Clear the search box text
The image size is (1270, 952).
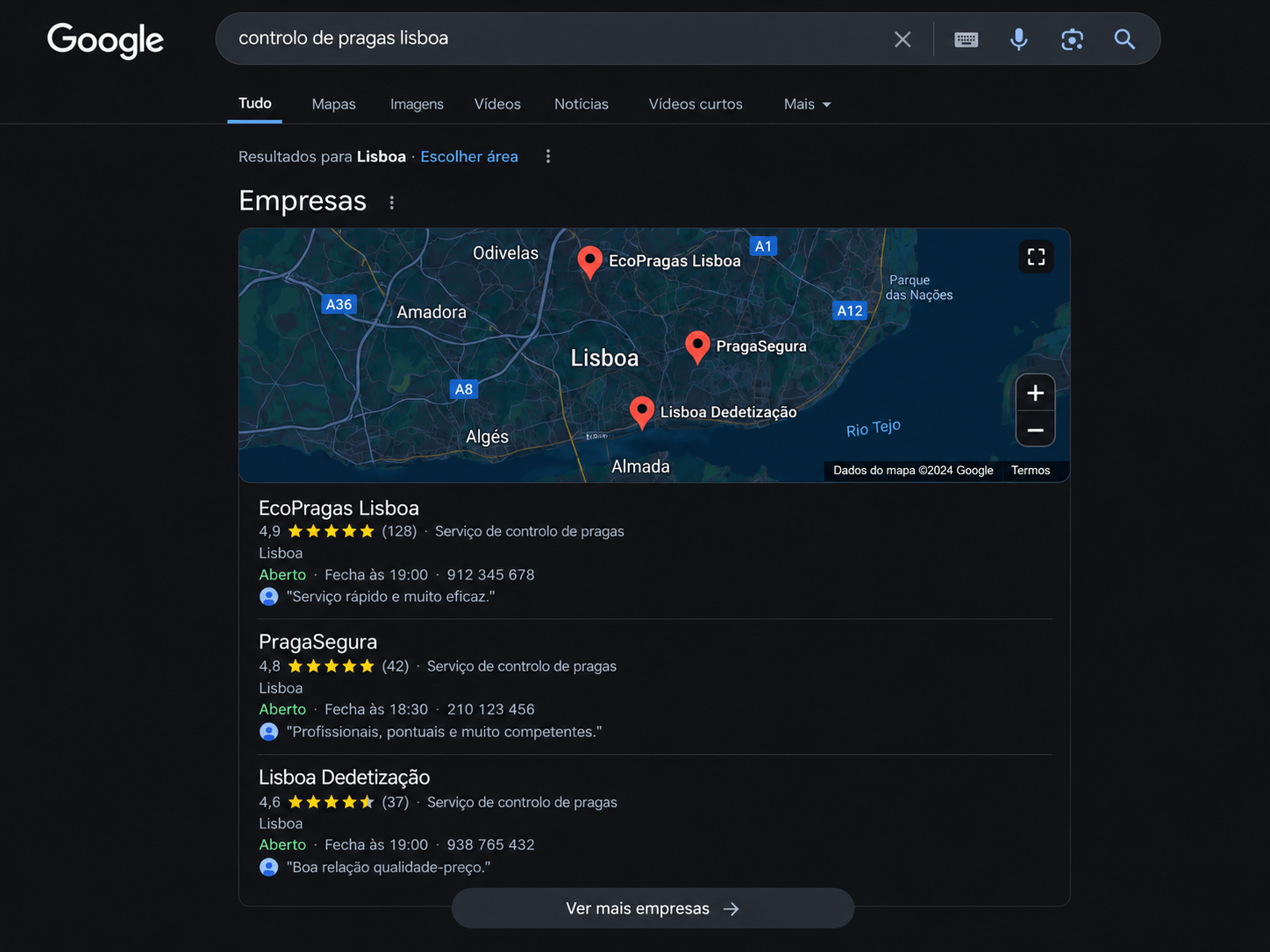tap(903, 39)
